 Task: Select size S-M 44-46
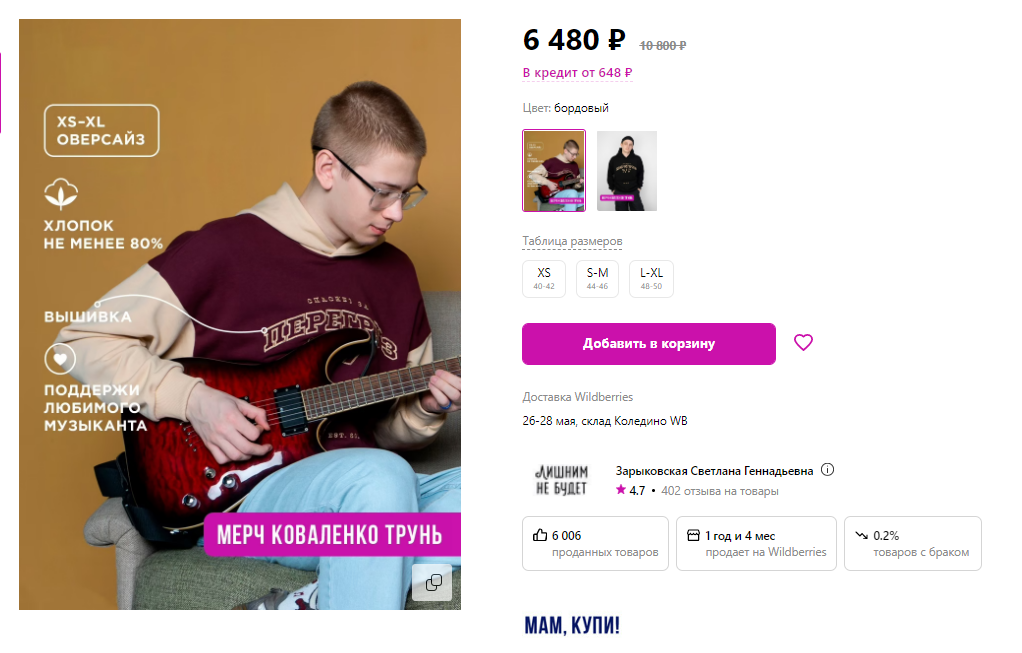tap(597, 279)
